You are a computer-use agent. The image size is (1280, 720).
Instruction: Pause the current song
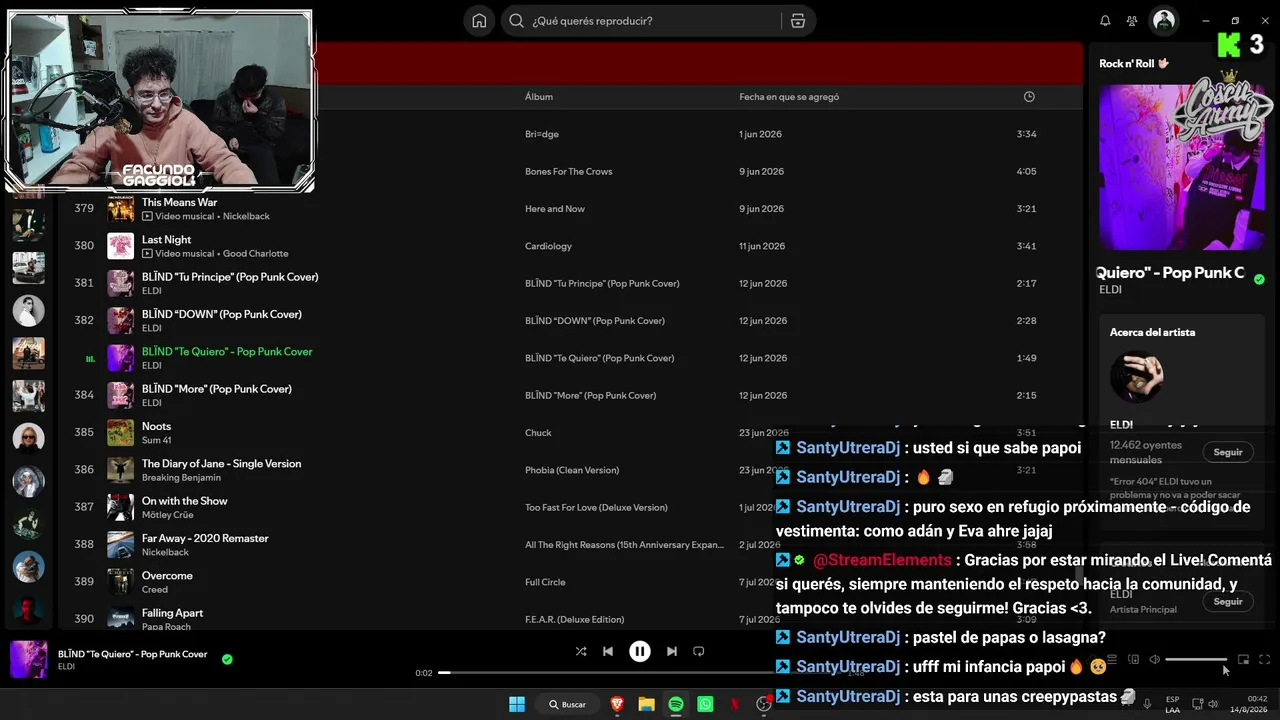[640, 651]
